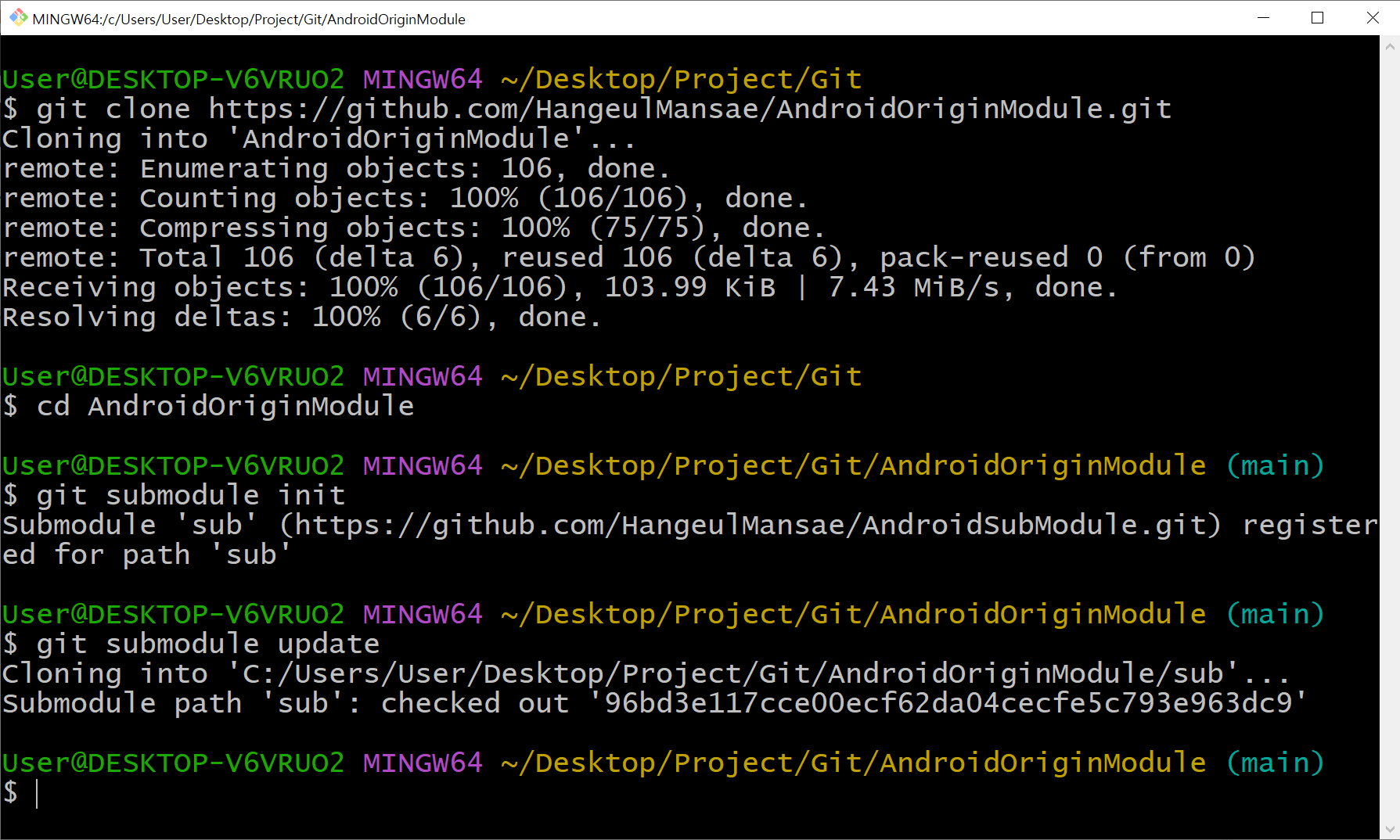Click the Git Bash icon in title bar
This screenshot has height=840, width=1400.
click(x=17, y=18)
